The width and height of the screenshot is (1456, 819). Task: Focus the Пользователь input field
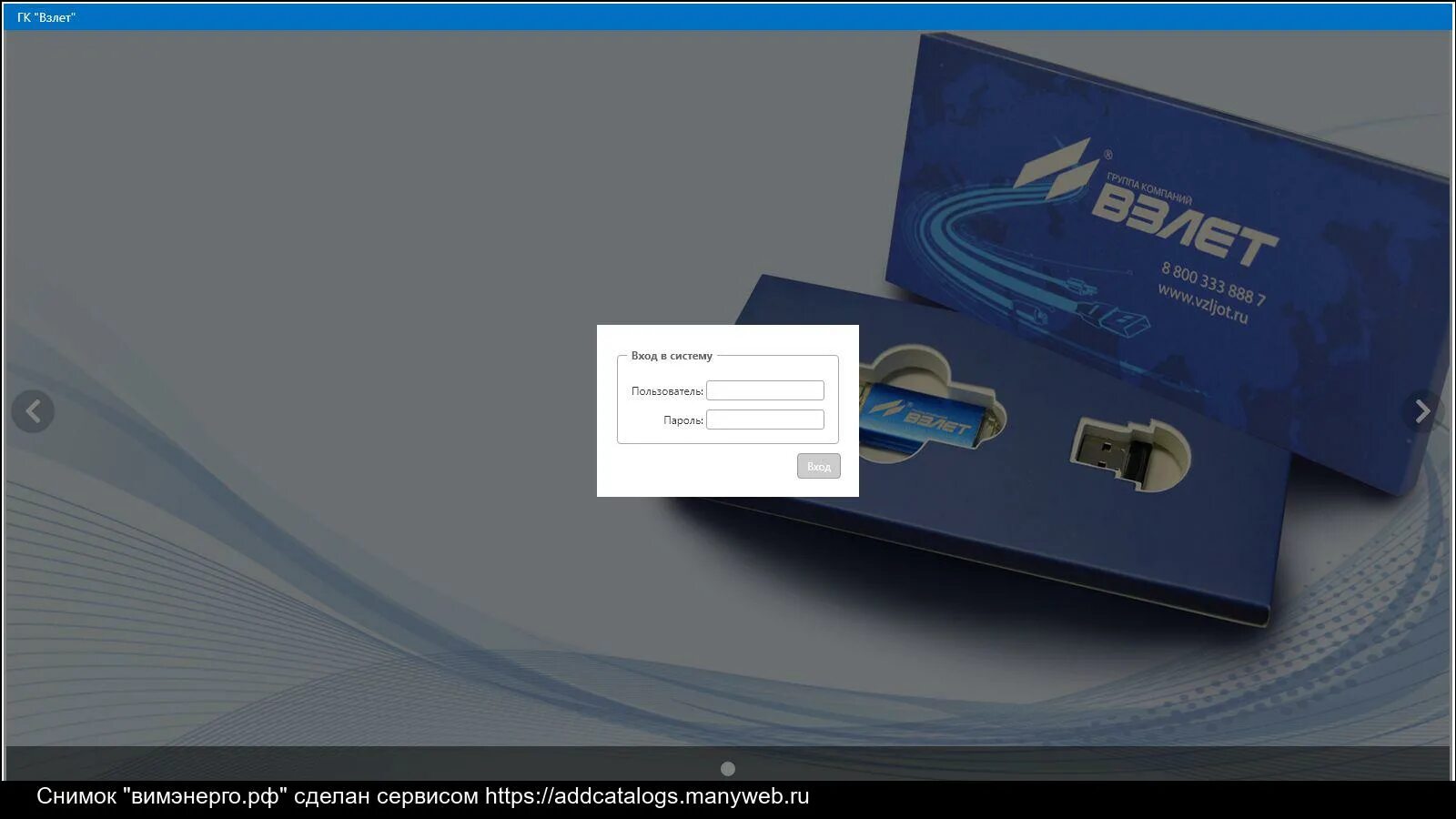click(x=765, y=390)
